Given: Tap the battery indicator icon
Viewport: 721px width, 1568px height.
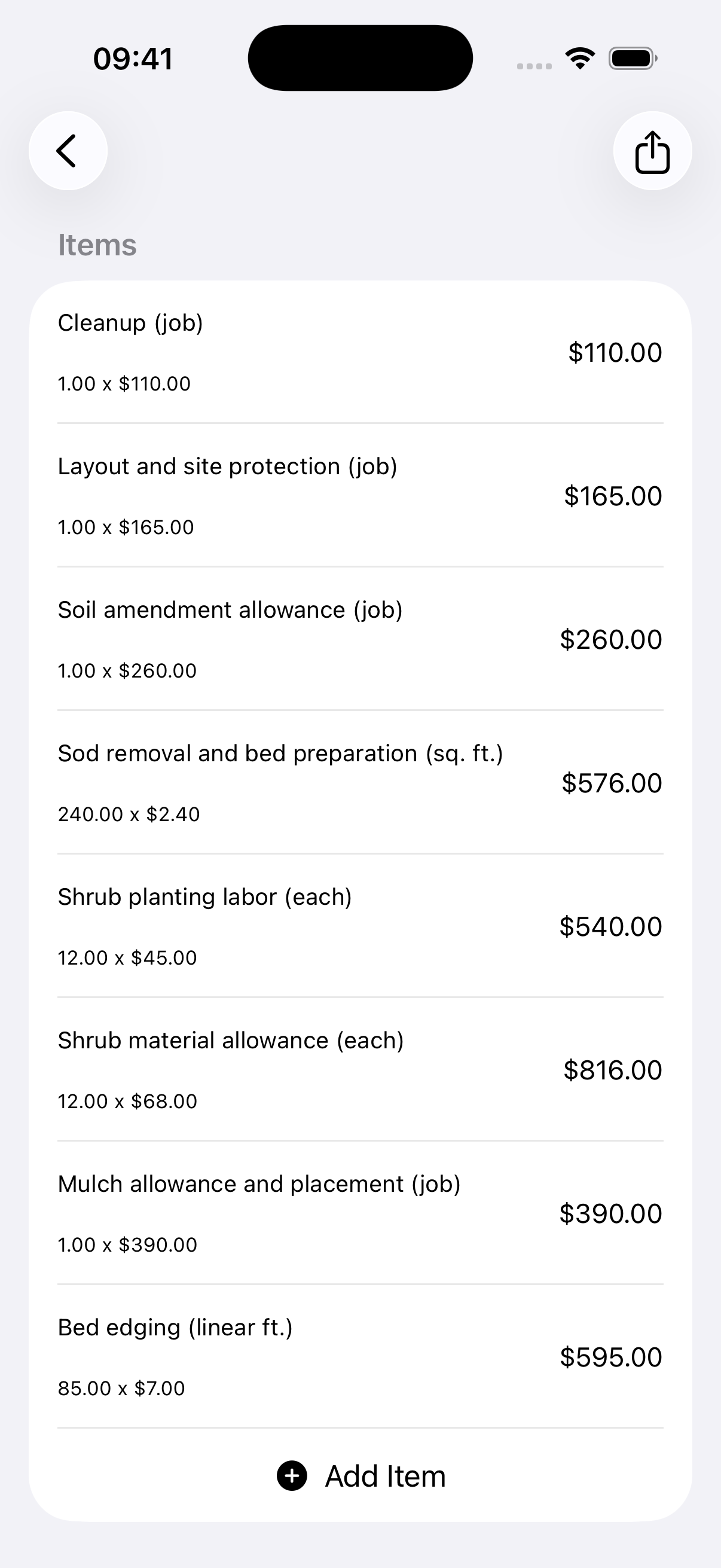Looking at the screenshot, I should click(x=633, y=59).
